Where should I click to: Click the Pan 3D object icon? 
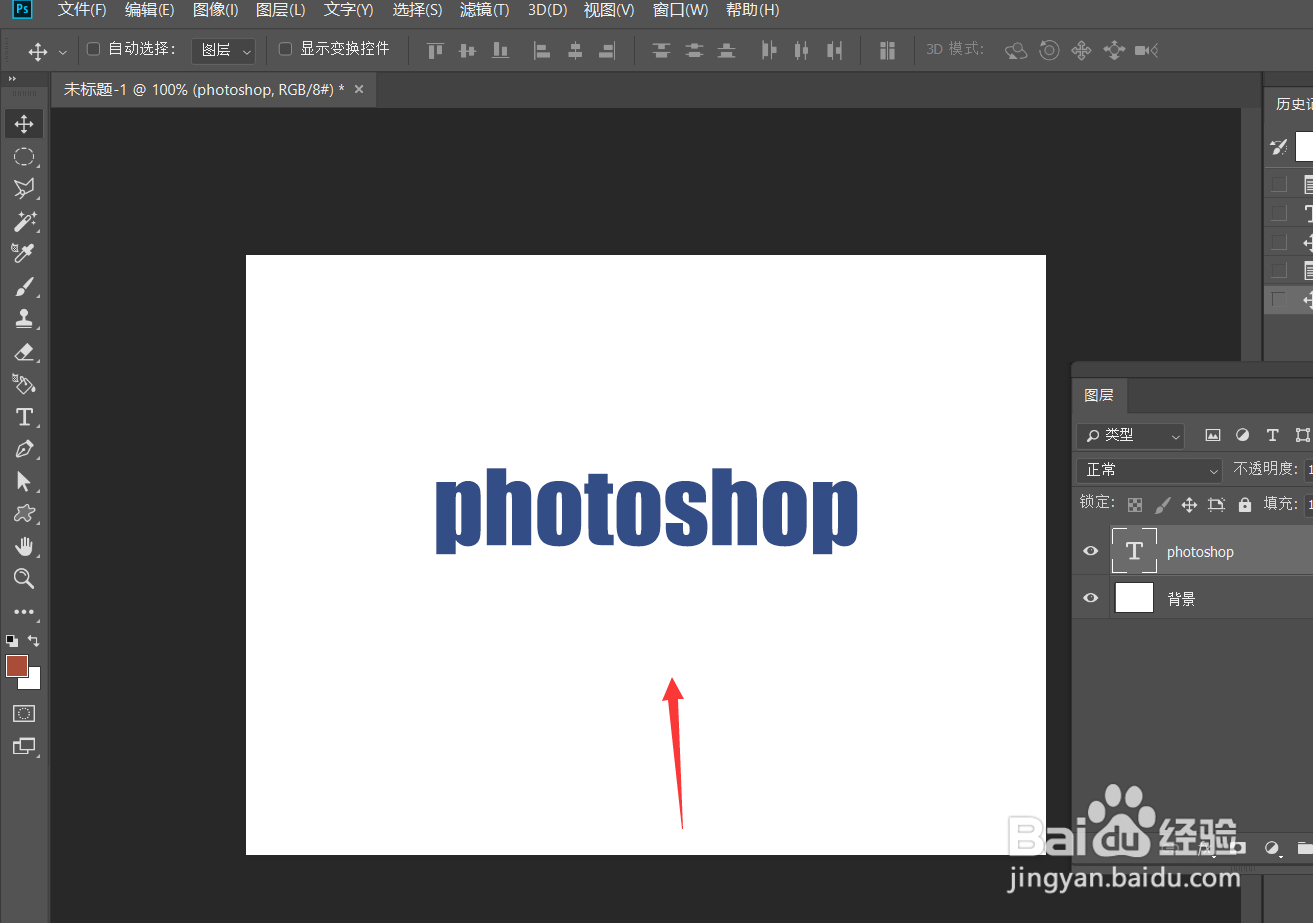[x=1081, y=50]
